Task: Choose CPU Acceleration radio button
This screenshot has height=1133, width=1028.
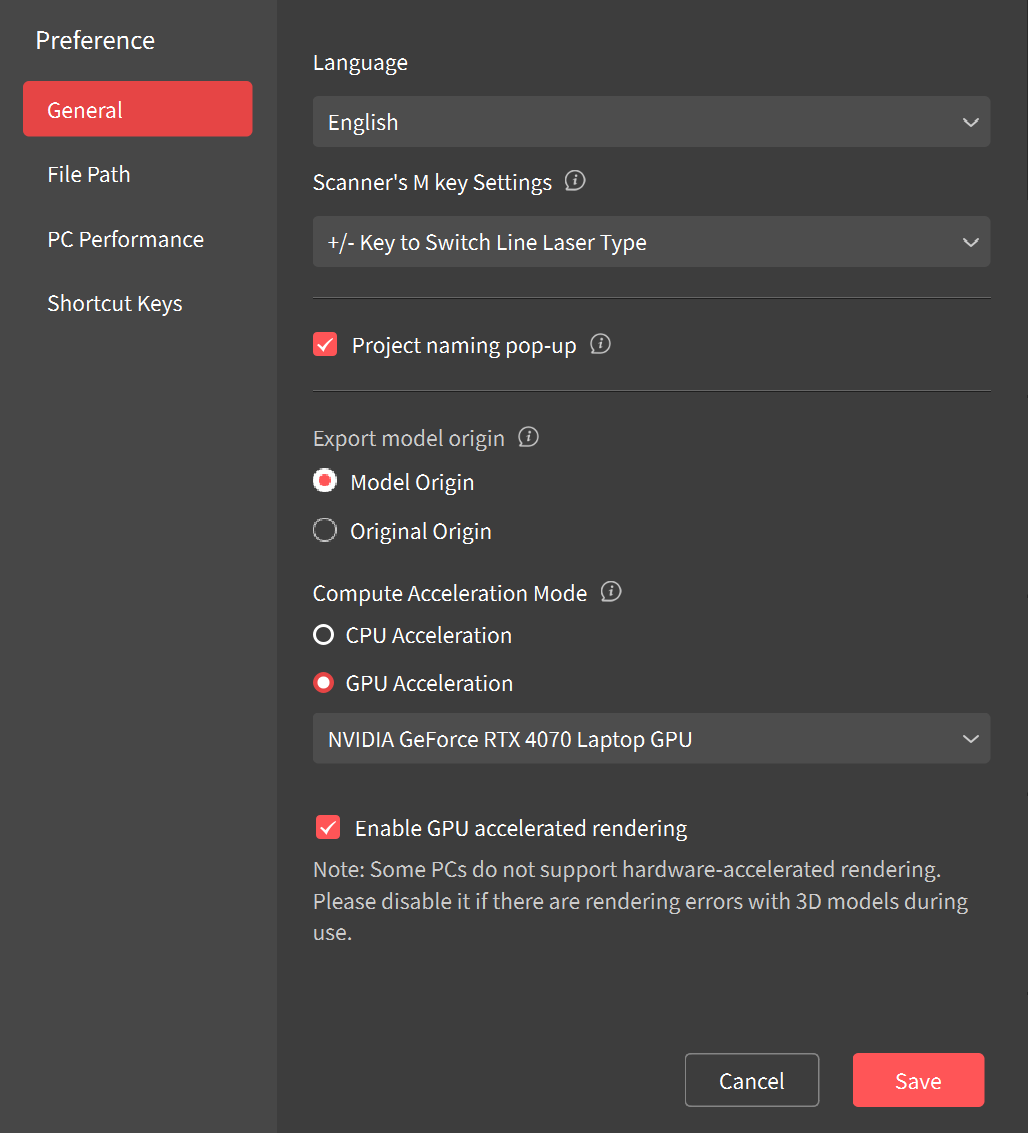Action: (x=324, y=635)
